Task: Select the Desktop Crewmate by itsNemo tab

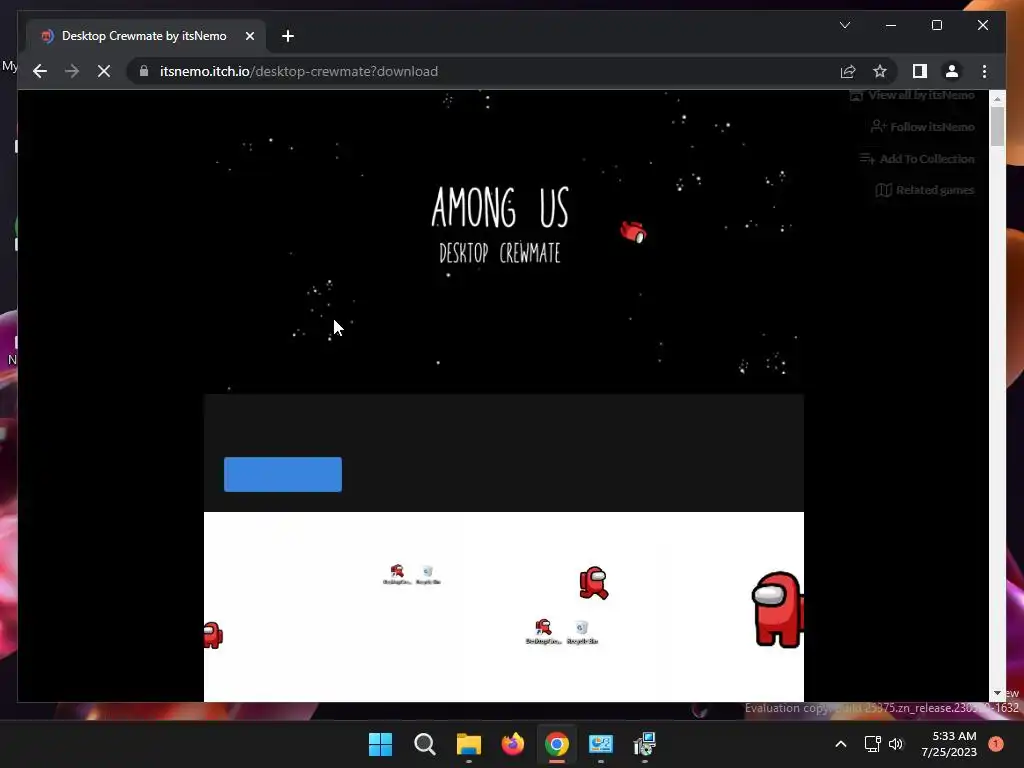Action: click(146, 36)
